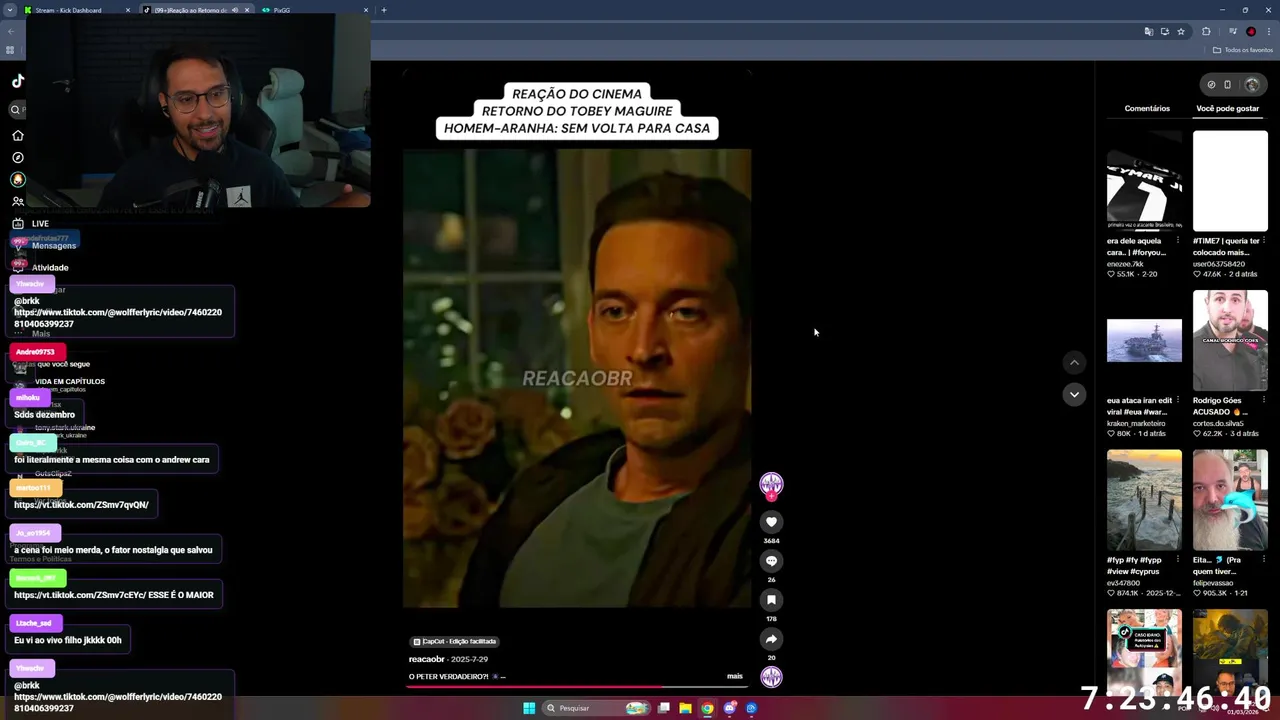Open File Explorer in taskbar

[685, 708]
